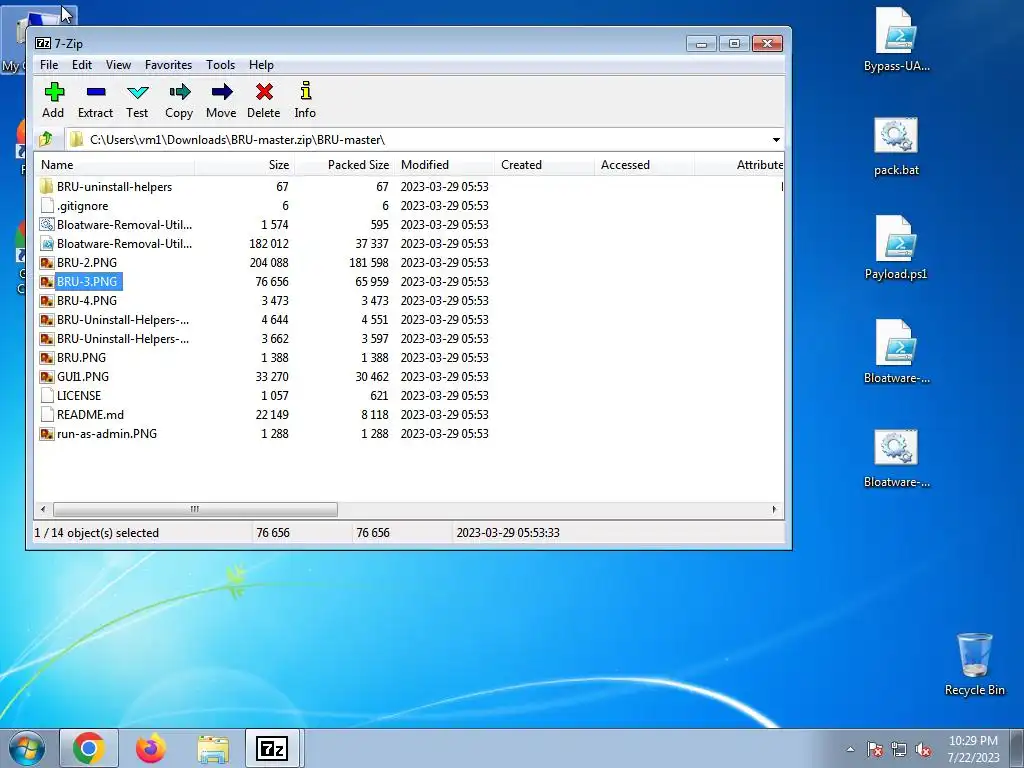
Task: Click the 7-Zip taskbar button
Action: click(272, 748)
